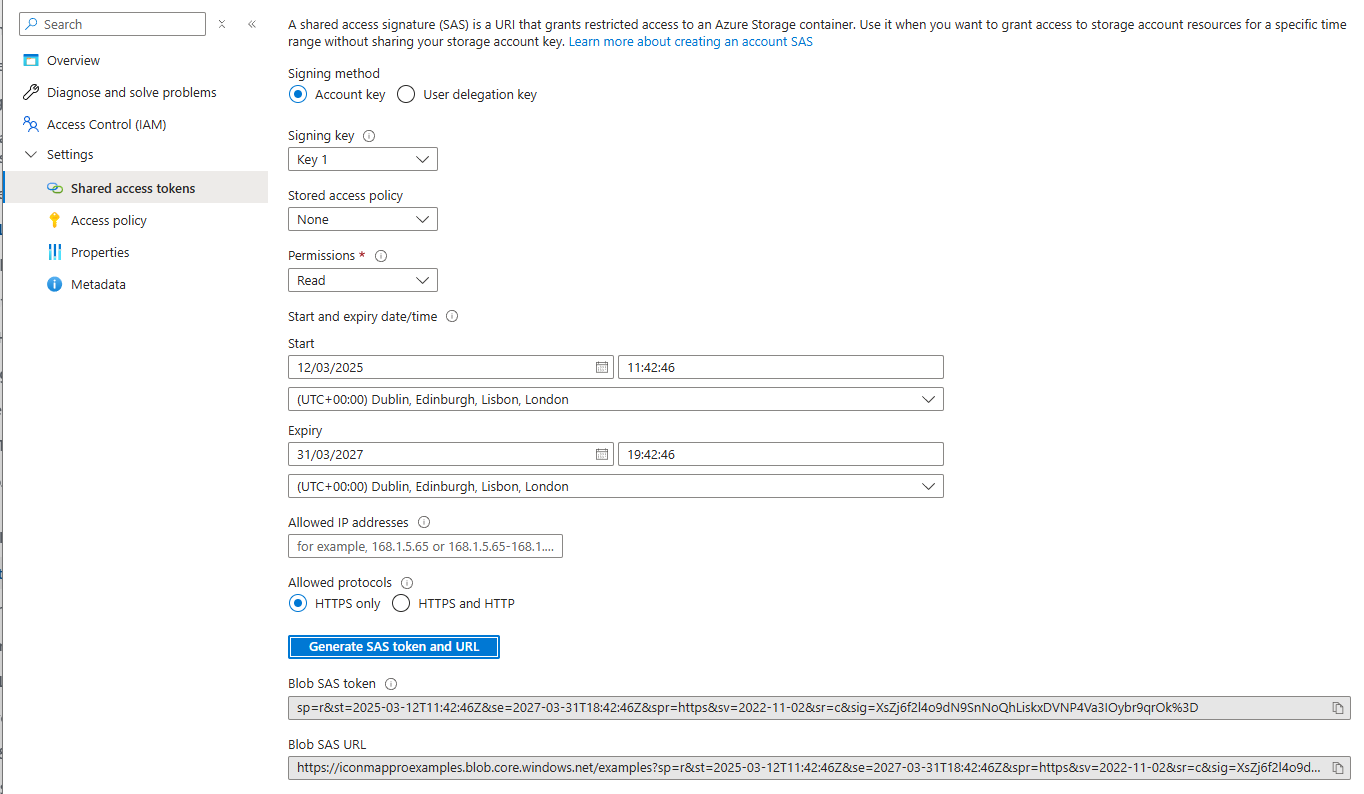Go to Access policy settings page
This screenshot has width=1364, height=794.
pos(108,220)
